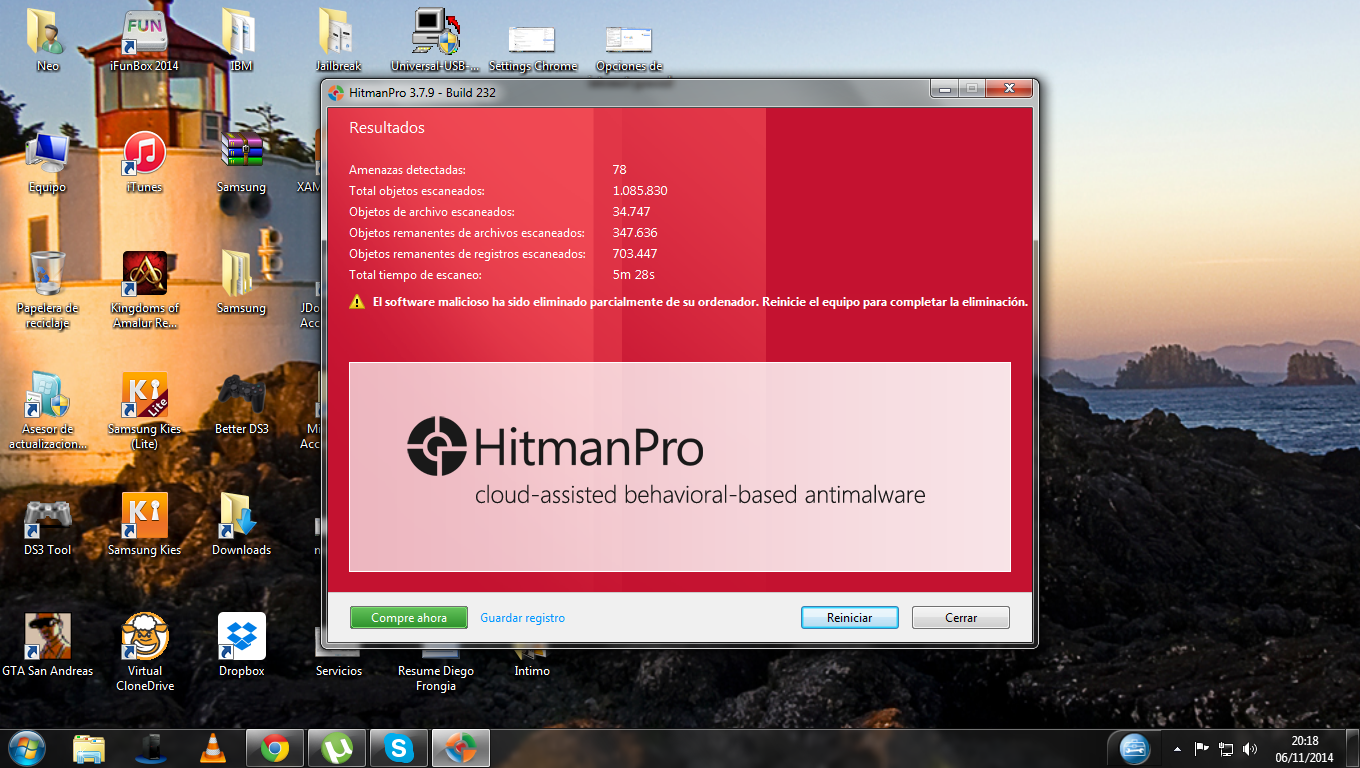Screen dimensions: 1360x768
Task: Open Skype from the taskbar
Action: click(399, 747)
